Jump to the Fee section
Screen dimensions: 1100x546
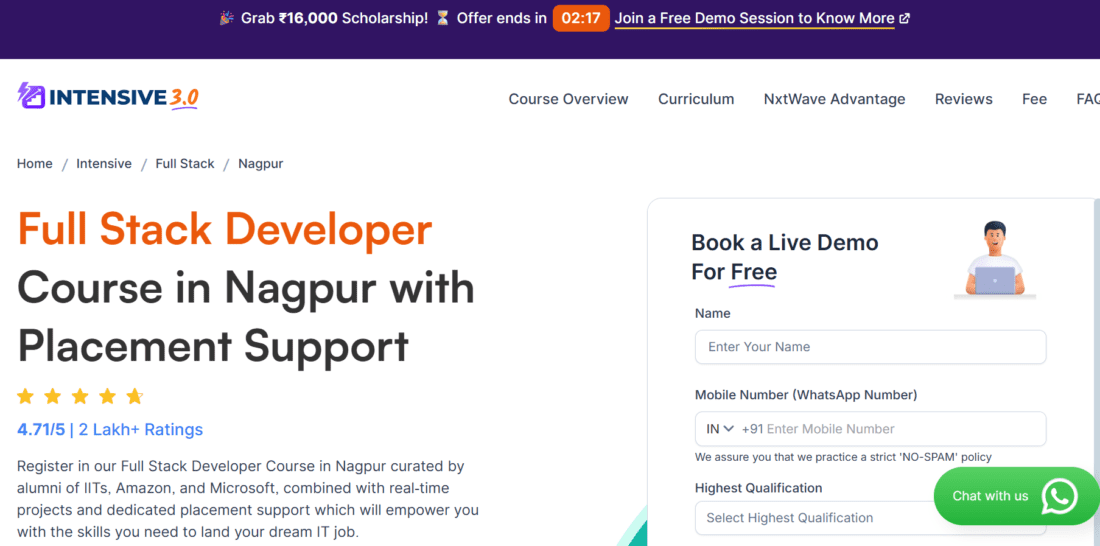(x=1034, y=99)
